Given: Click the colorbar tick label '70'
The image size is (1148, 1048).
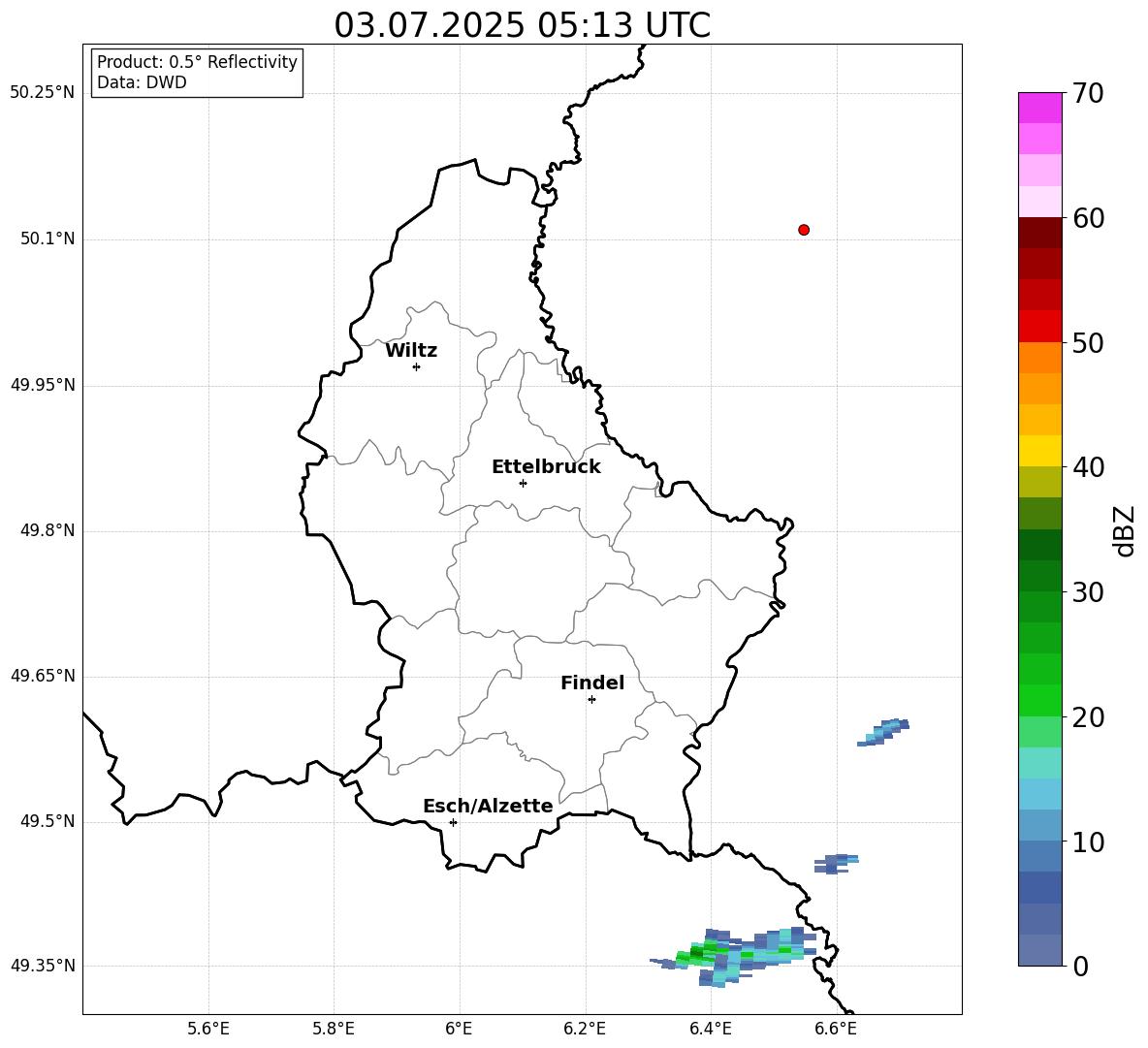Looking at the screenshot, I should [x=1088, y=94].
